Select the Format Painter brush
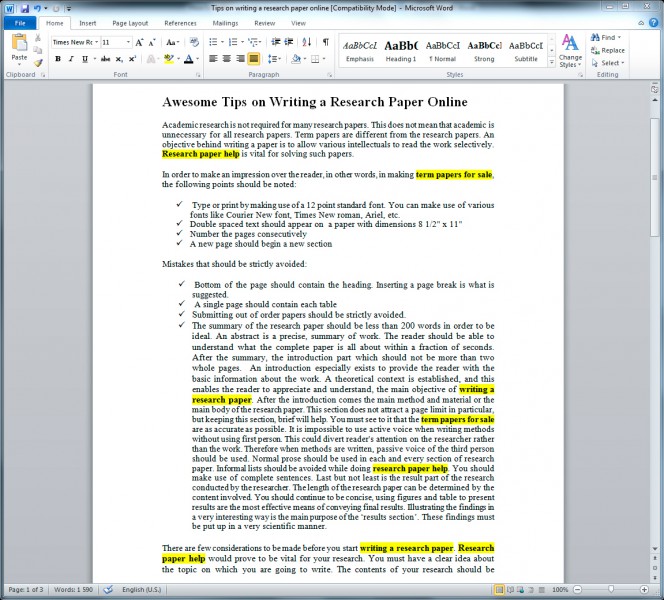The width and height of the screenshot is (664, 600). [x=38, y=63]
